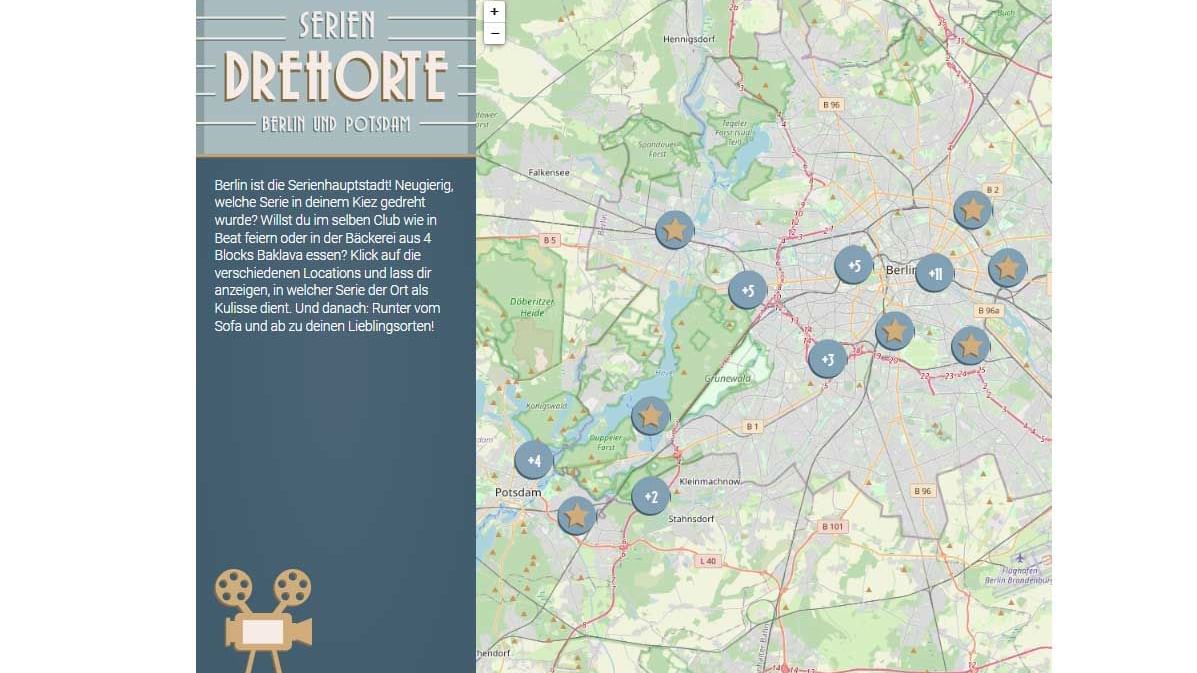Open the star marker near the B2 road
The height and width of the screenshot is (673, 1197).
971,210
